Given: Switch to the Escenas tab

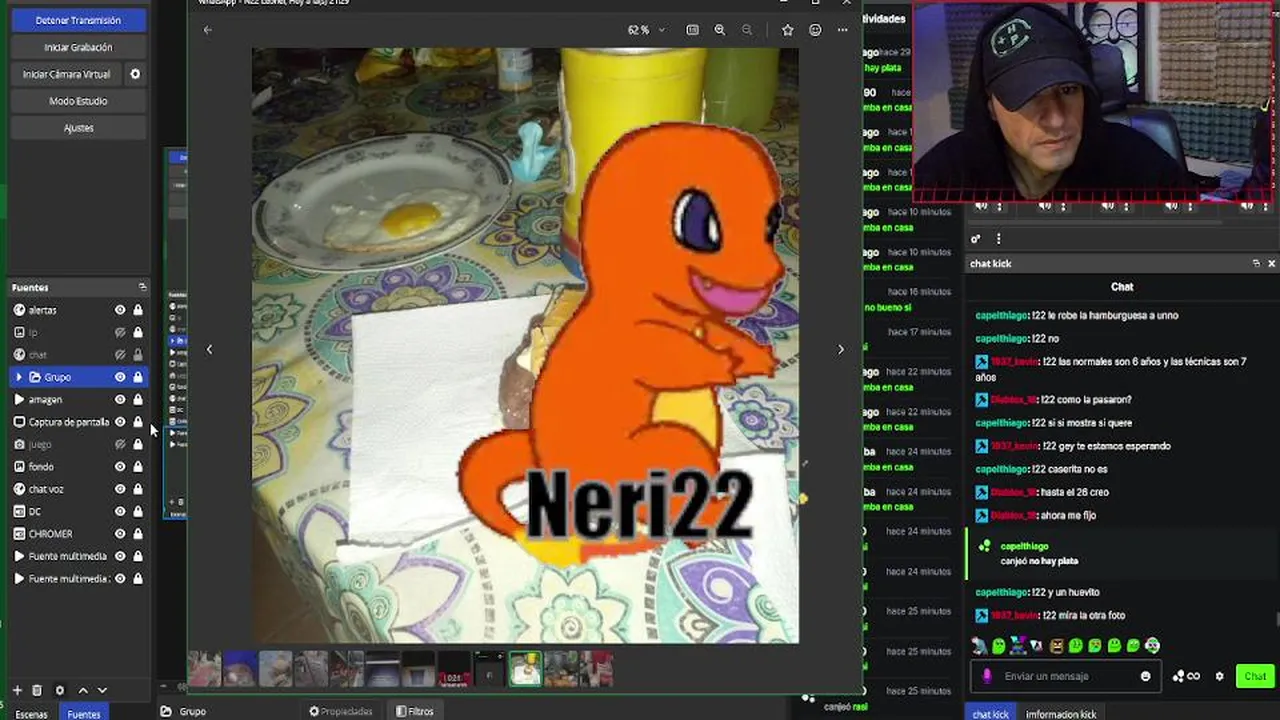Looking at the screenshot, I should tap(31, 714).
